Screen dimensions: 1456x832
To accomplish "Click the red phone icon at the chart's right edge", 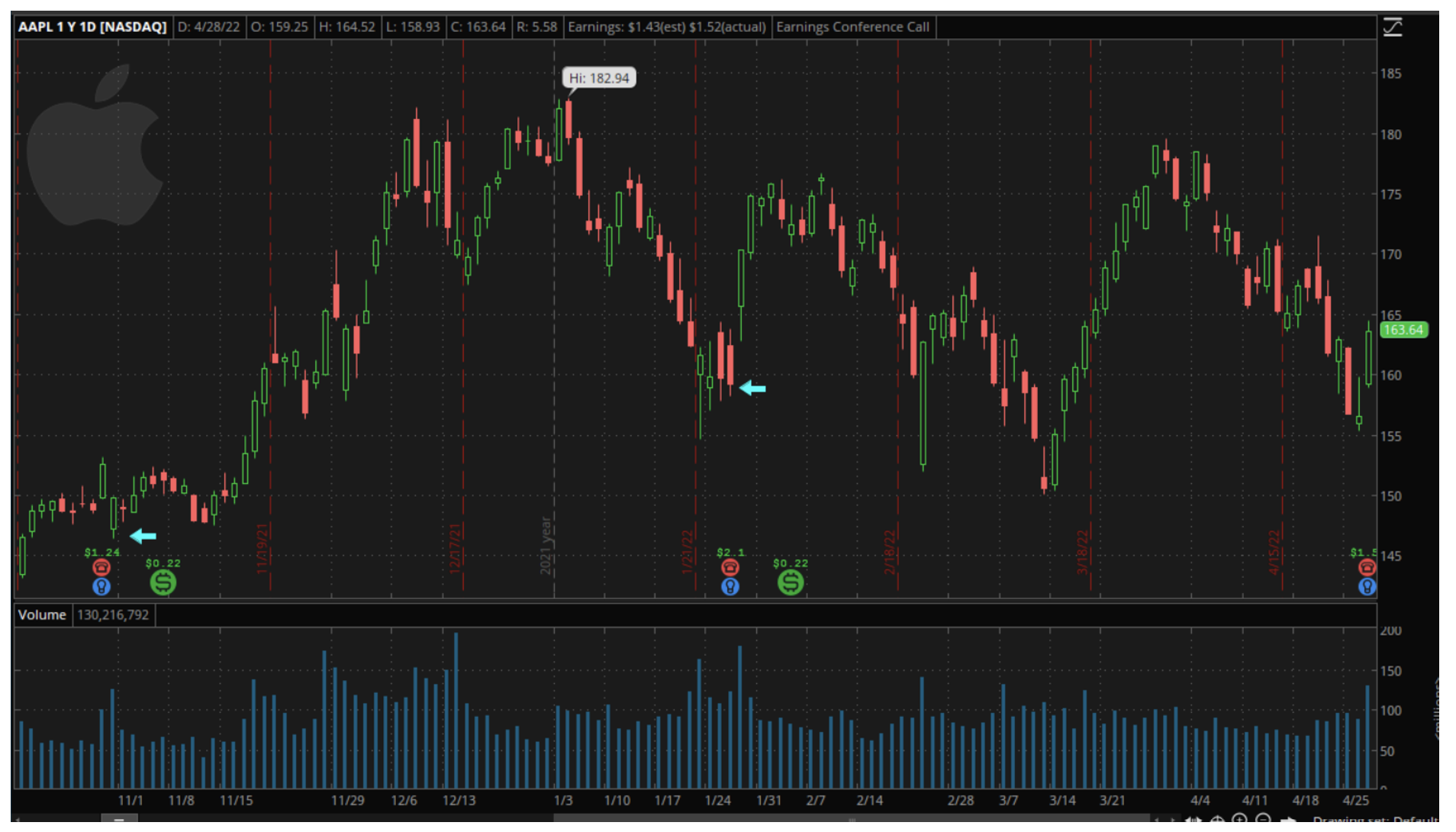I will [1367, 567].
